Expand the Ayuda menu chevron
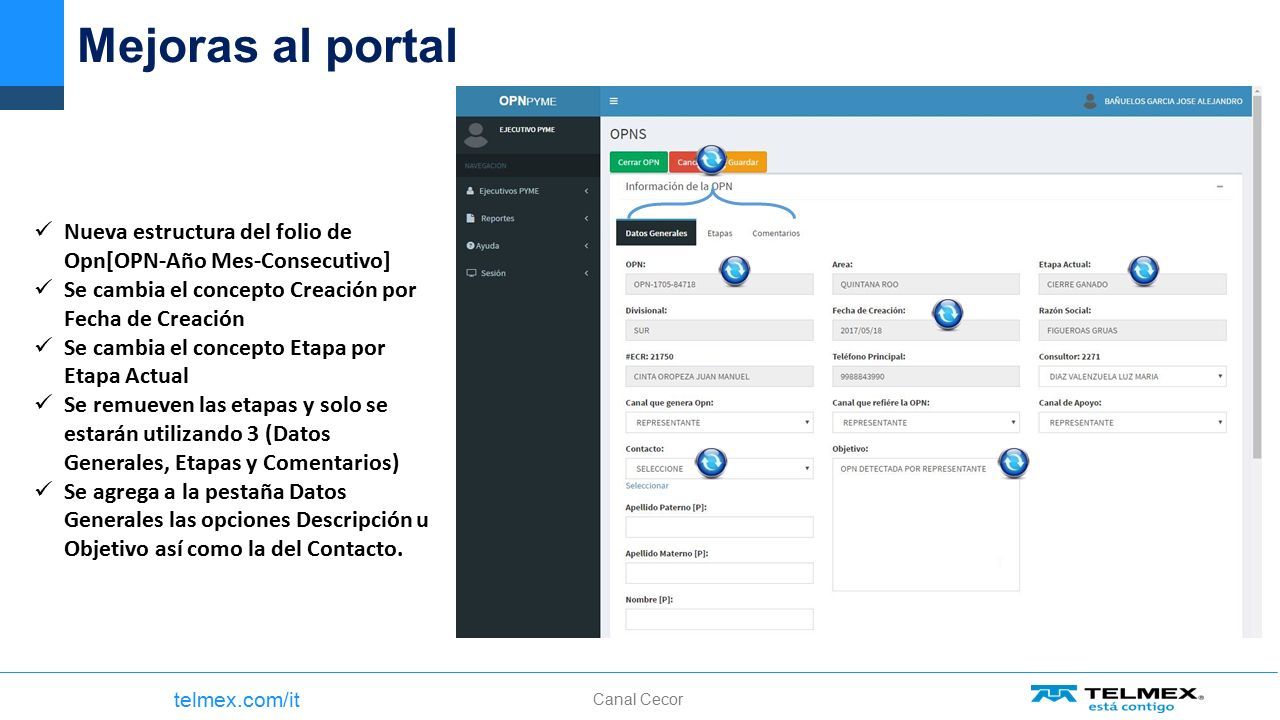The image size is (1280, 720). click(586, 245)
